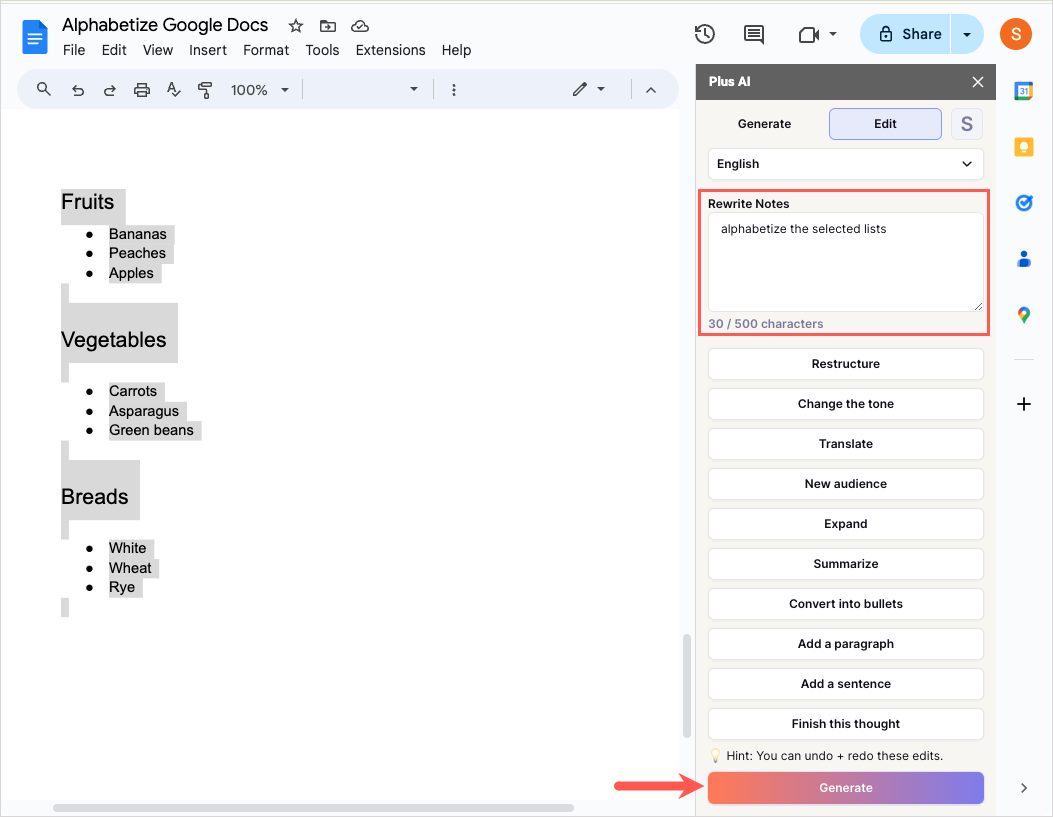The image size is (1053, 817).
Task: Open the English language dropdown
Action: point(845,164)
